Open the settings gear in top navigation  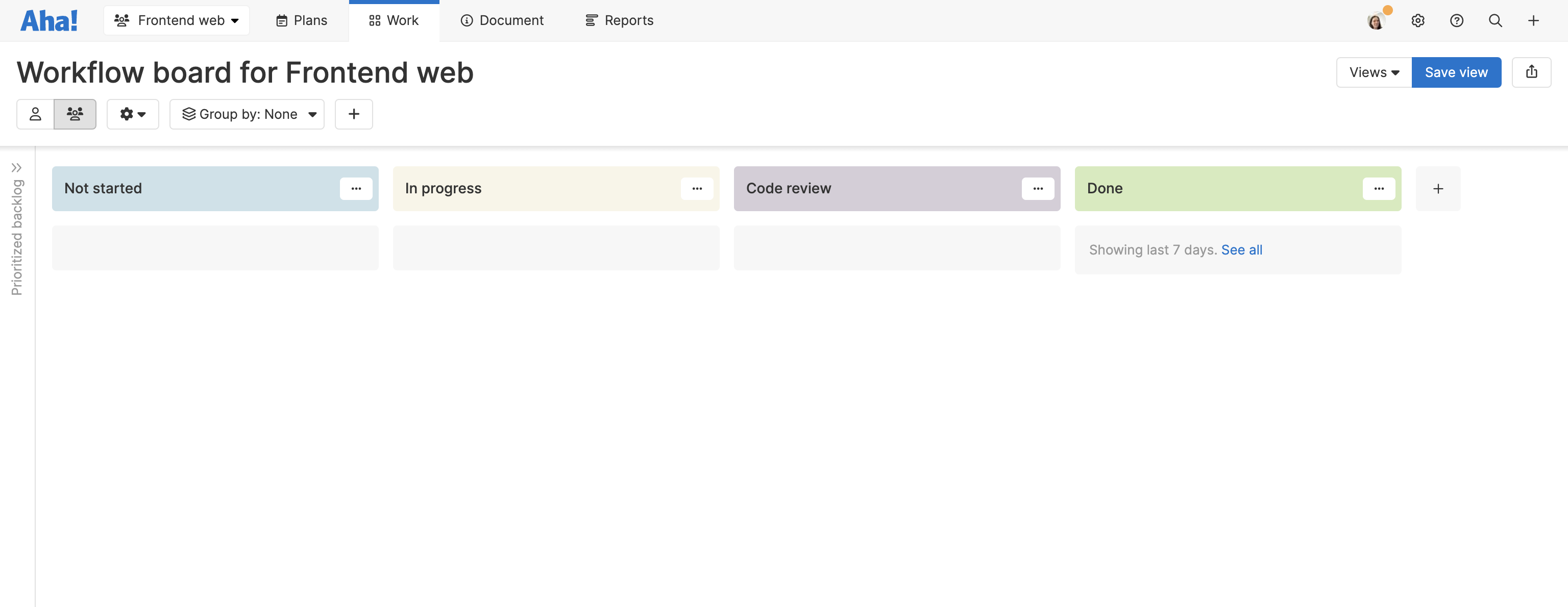[x=1418, y=20]
